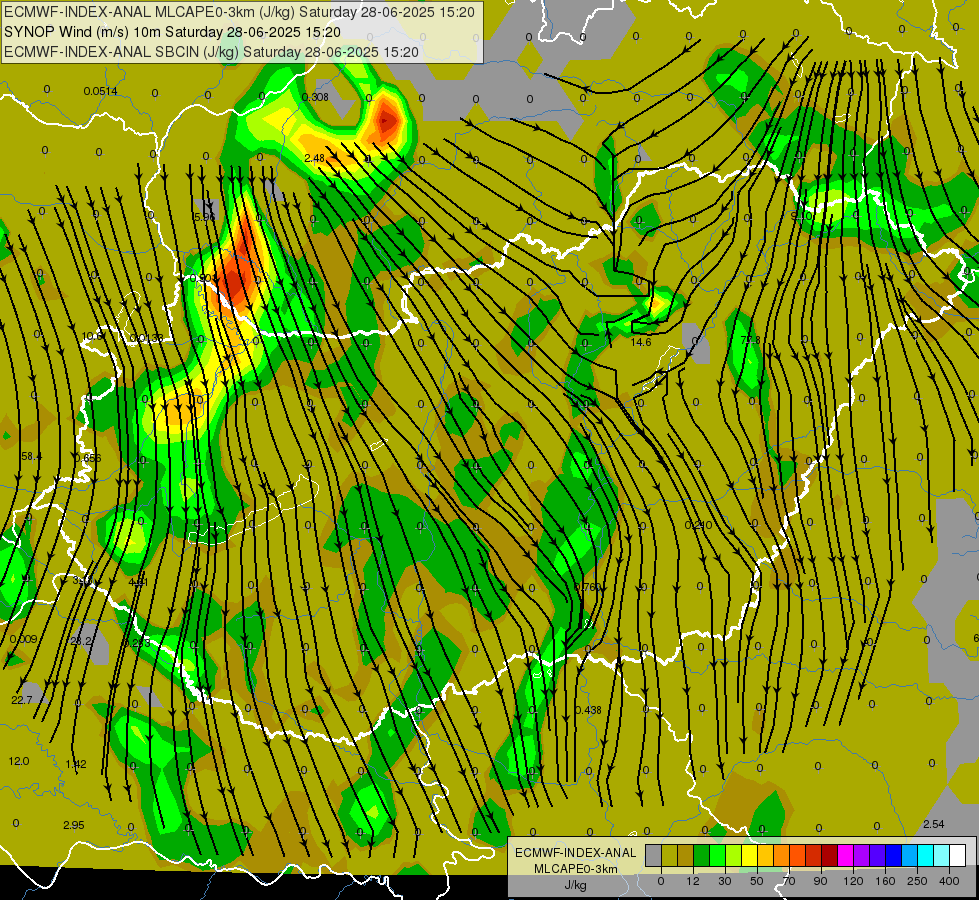Image resolution: width=979 pixels, height=900 pixels.
Task: Click the '0.308' value on the map
Action: pyautogui.click(x=315, y=97)
